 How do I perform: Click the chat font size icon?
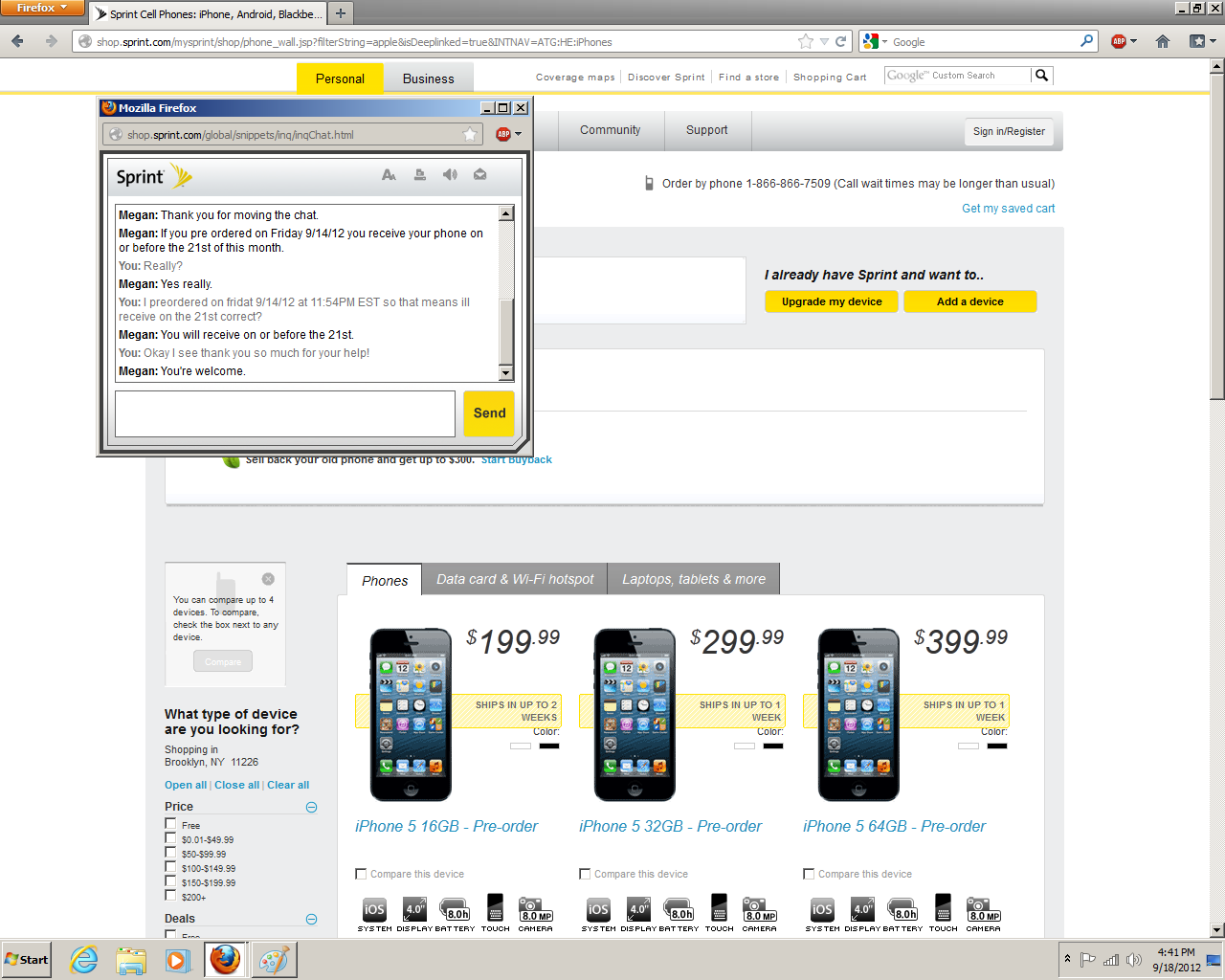(x=389, y=175)
